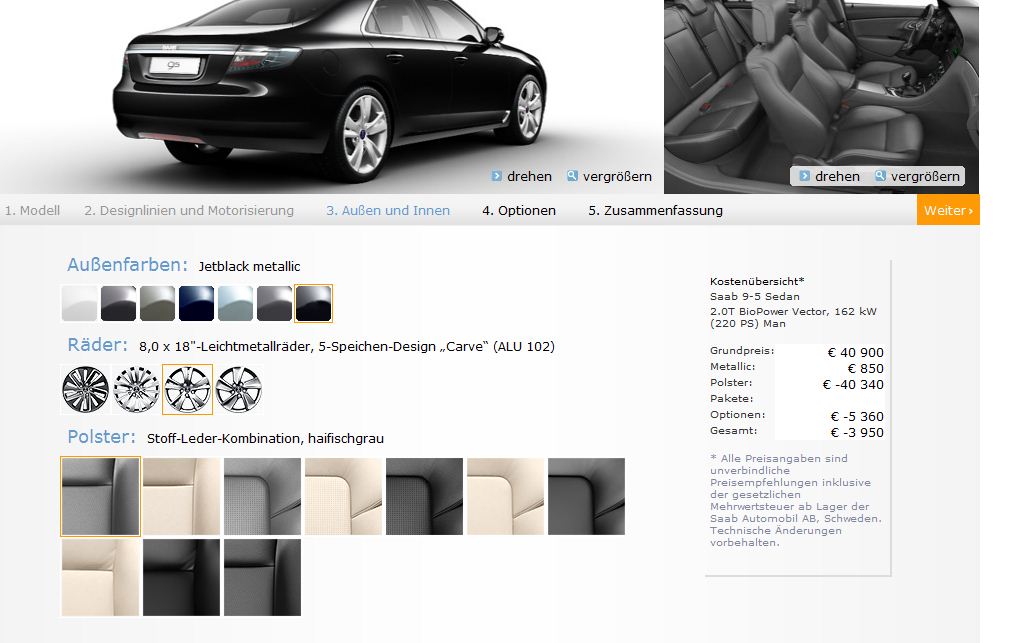Image resolution: width=1011 pixels, height=643 pixels.
Task: Pick the grey perforated leather upholstery thumbnail
Action: tap(262, 497)
